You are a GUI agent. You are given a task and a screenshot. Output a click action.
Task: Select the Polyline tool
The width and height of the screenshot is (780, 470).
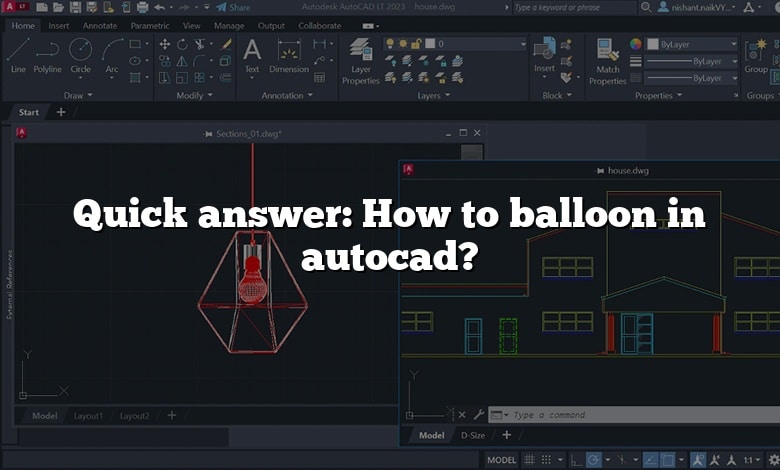tap(47, 56)
